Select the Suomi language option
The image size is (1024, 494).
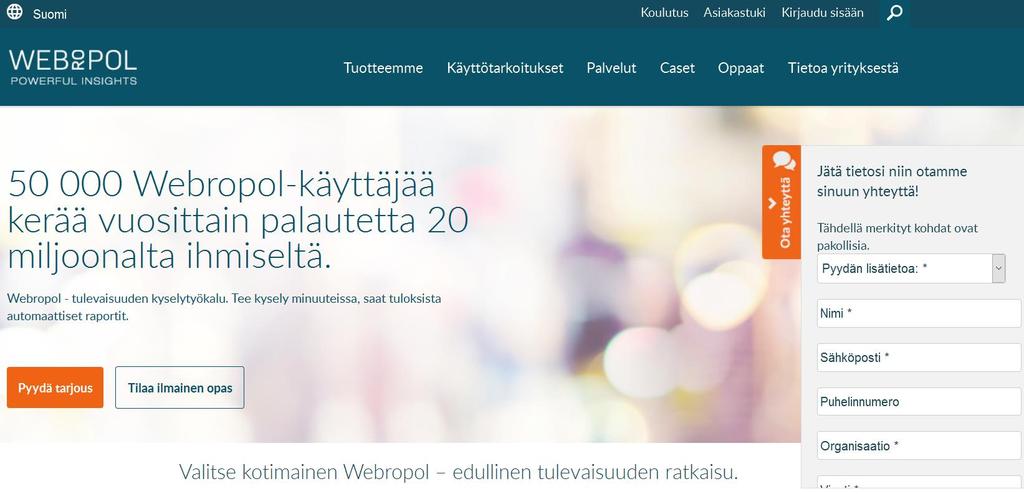(50, 14)
